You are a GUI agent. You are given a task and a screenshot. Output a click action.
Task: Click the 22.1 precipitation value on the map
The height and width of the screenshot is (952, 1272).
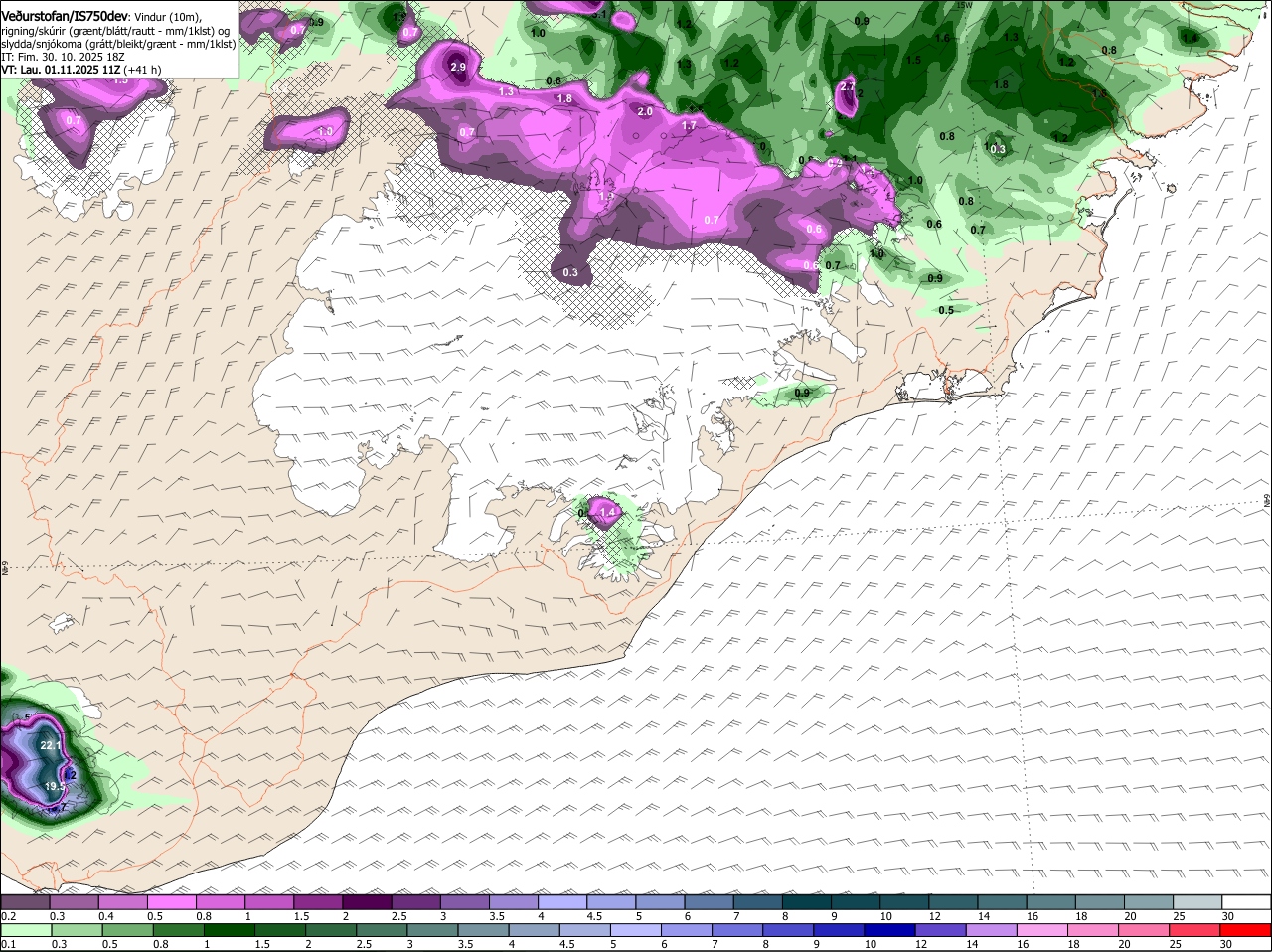point(51,745)
